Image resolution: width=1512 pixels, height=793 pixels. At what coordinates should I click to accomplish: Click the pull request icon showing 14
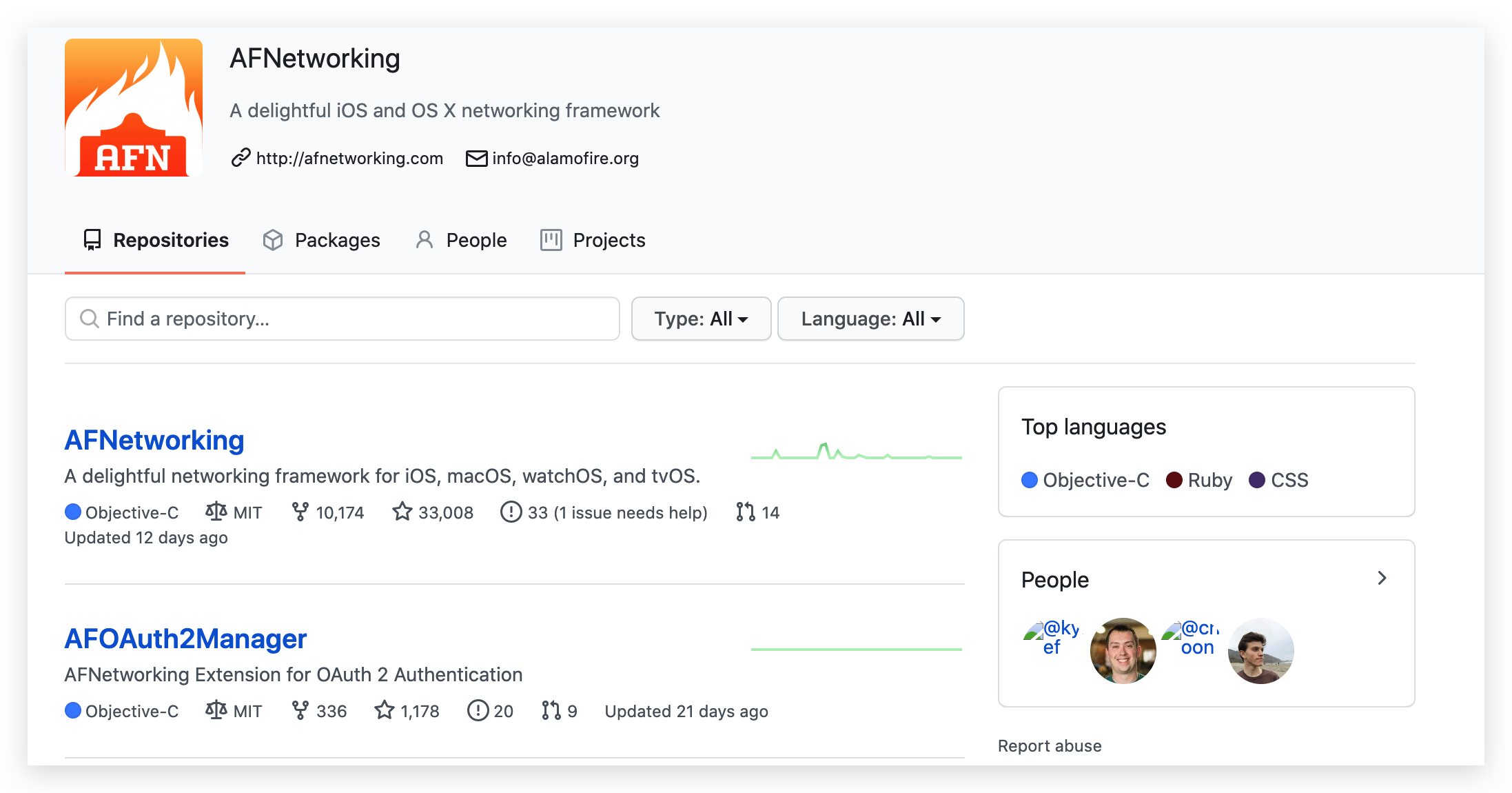[x=745, y=512]
